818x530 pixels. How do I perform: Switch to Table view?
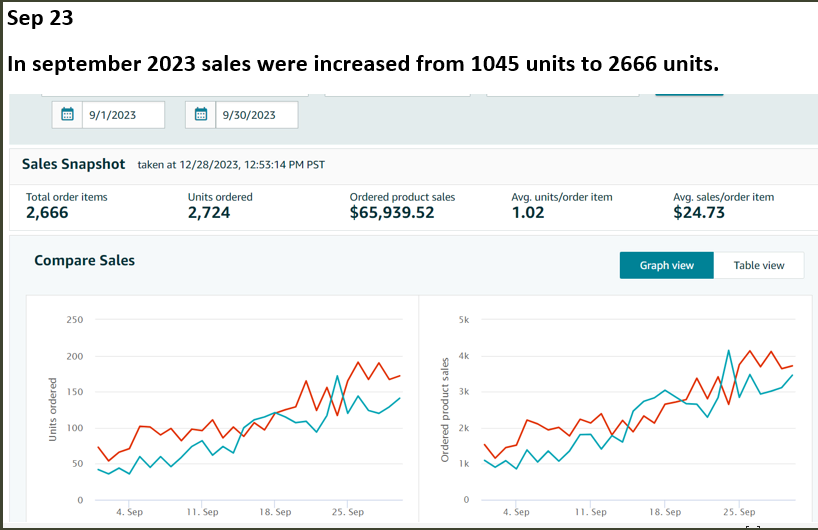[759, 265]
